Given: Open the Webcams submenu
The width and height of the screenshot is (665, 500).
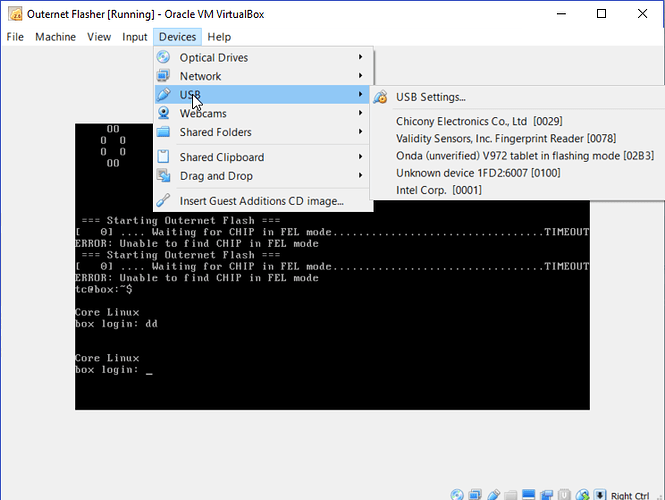Looking at the screenshot, I should point(263,113).
